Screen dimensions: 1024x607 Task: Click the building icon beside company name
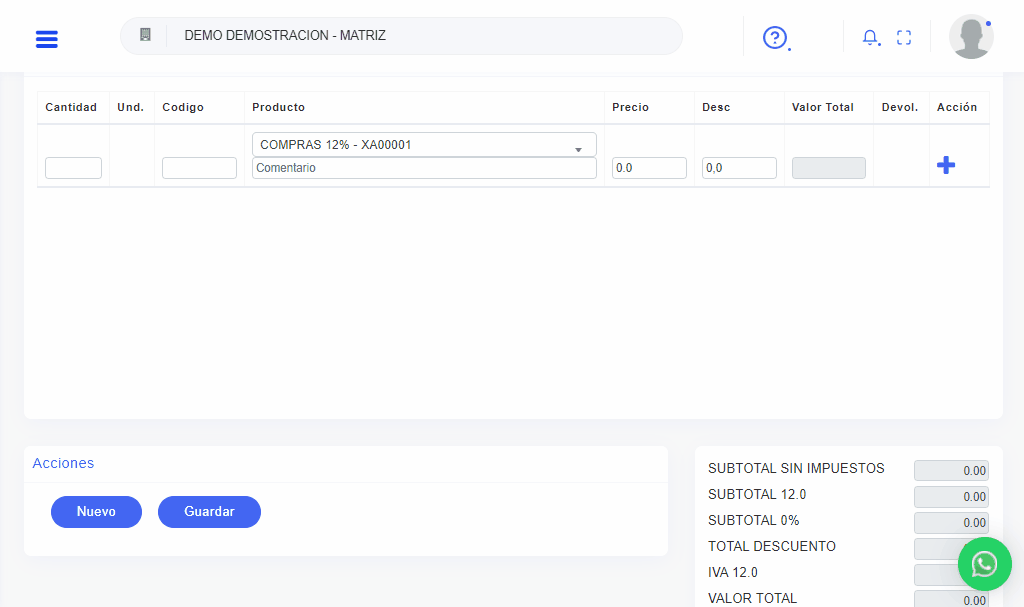coord(145,35)
